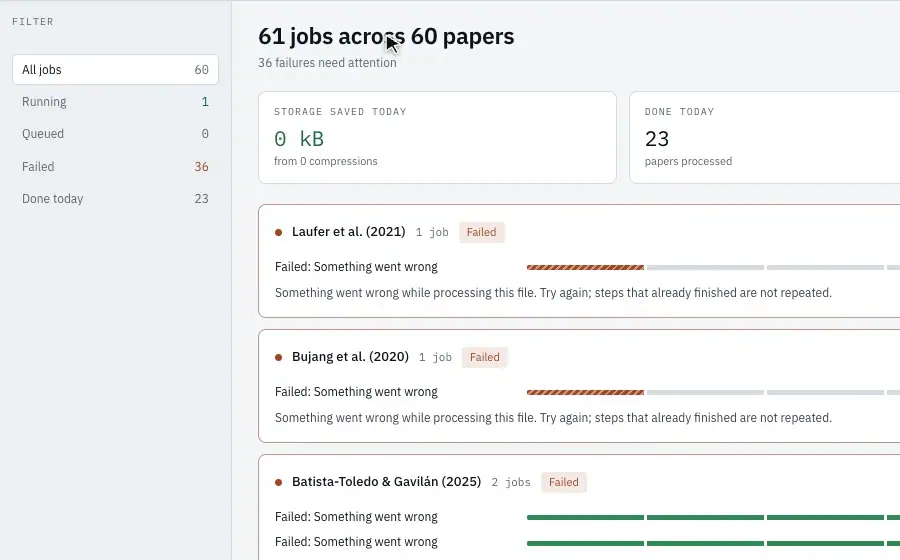The width and height of the screenshot is (900, 560).
Task: Click the FILTER sidebar heading
Action: coord(33,22)
